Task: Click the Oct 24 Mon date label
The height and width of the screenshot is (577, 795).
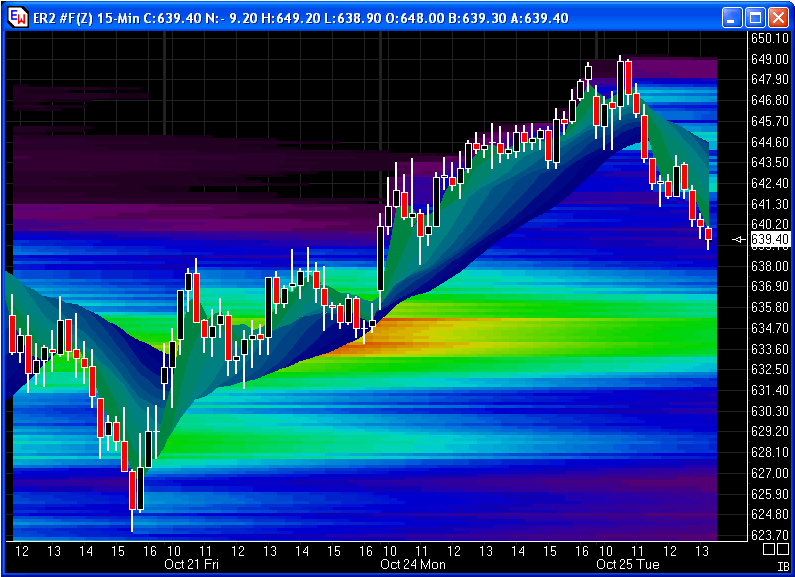Action: point(413,564)
